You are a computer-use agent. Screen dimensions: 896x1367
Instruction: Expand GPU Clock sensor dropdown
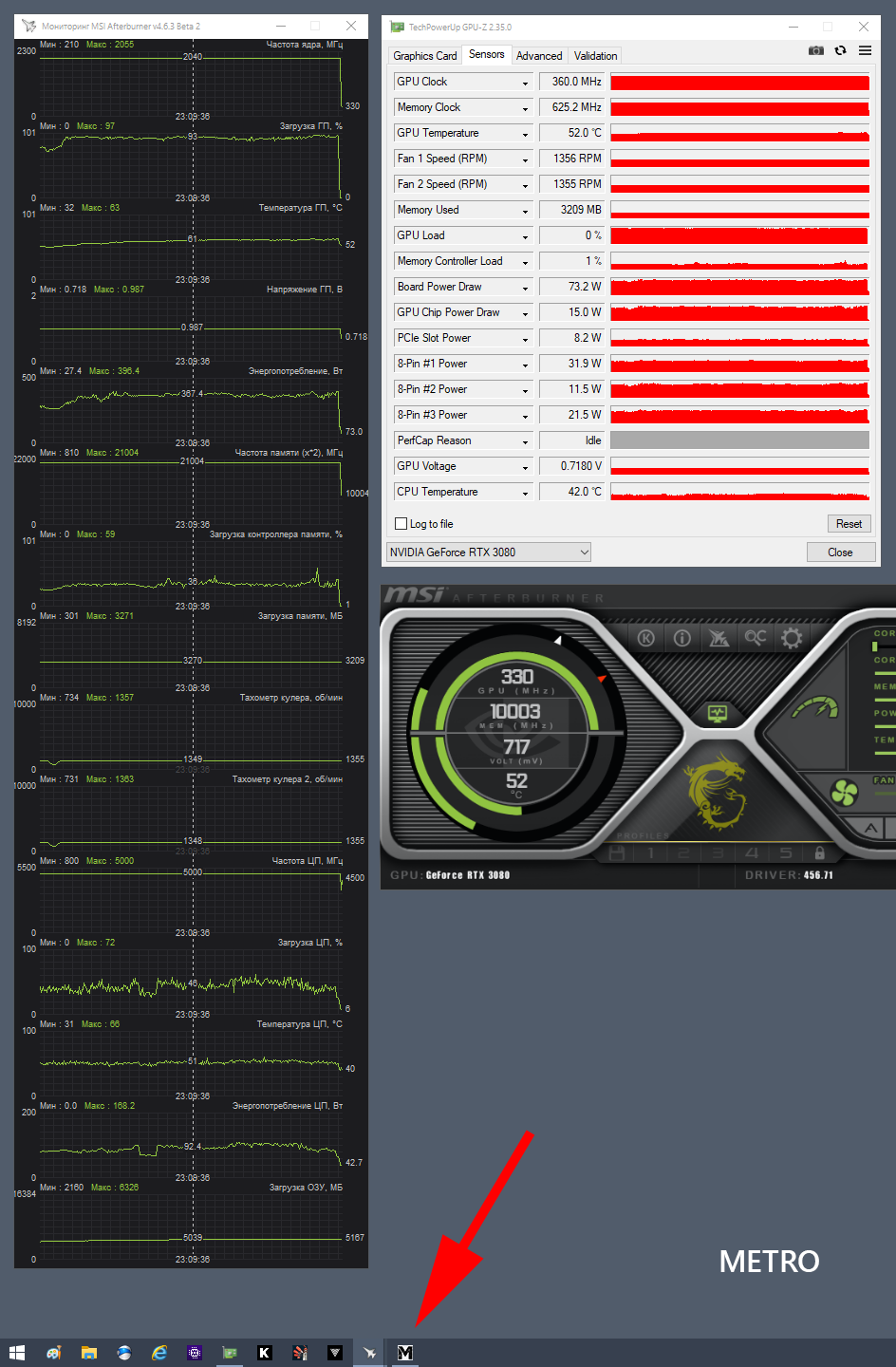point(525,83)
